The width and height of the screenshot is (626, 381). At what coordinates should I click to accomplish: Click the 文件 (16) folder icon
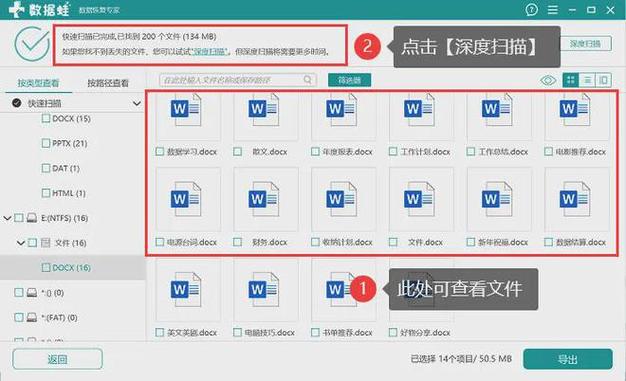(x=46, y=243)
